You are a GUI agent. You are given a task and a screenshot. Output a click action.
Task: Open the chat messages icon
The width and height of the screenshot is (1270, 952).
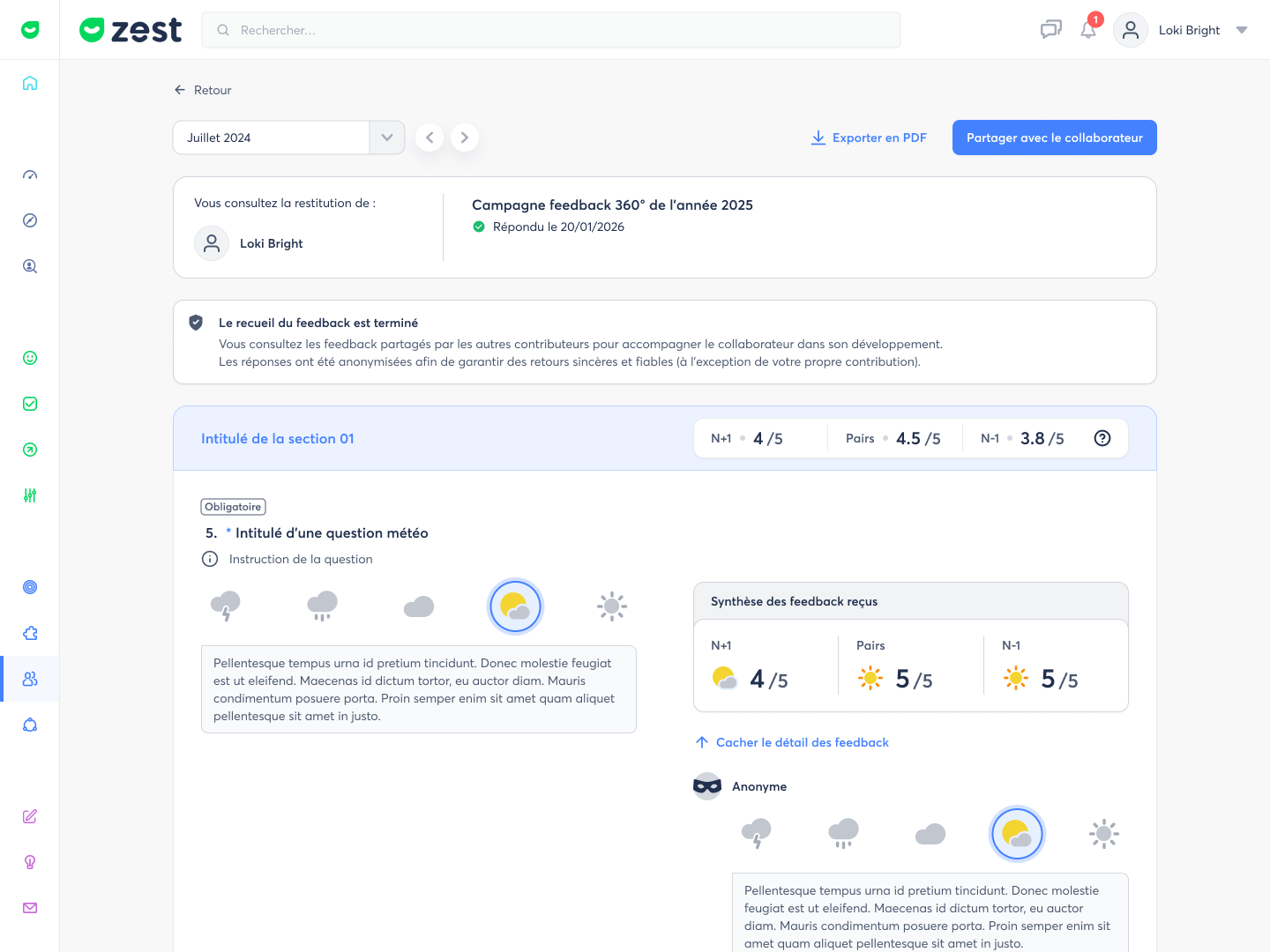point(1050,30)
